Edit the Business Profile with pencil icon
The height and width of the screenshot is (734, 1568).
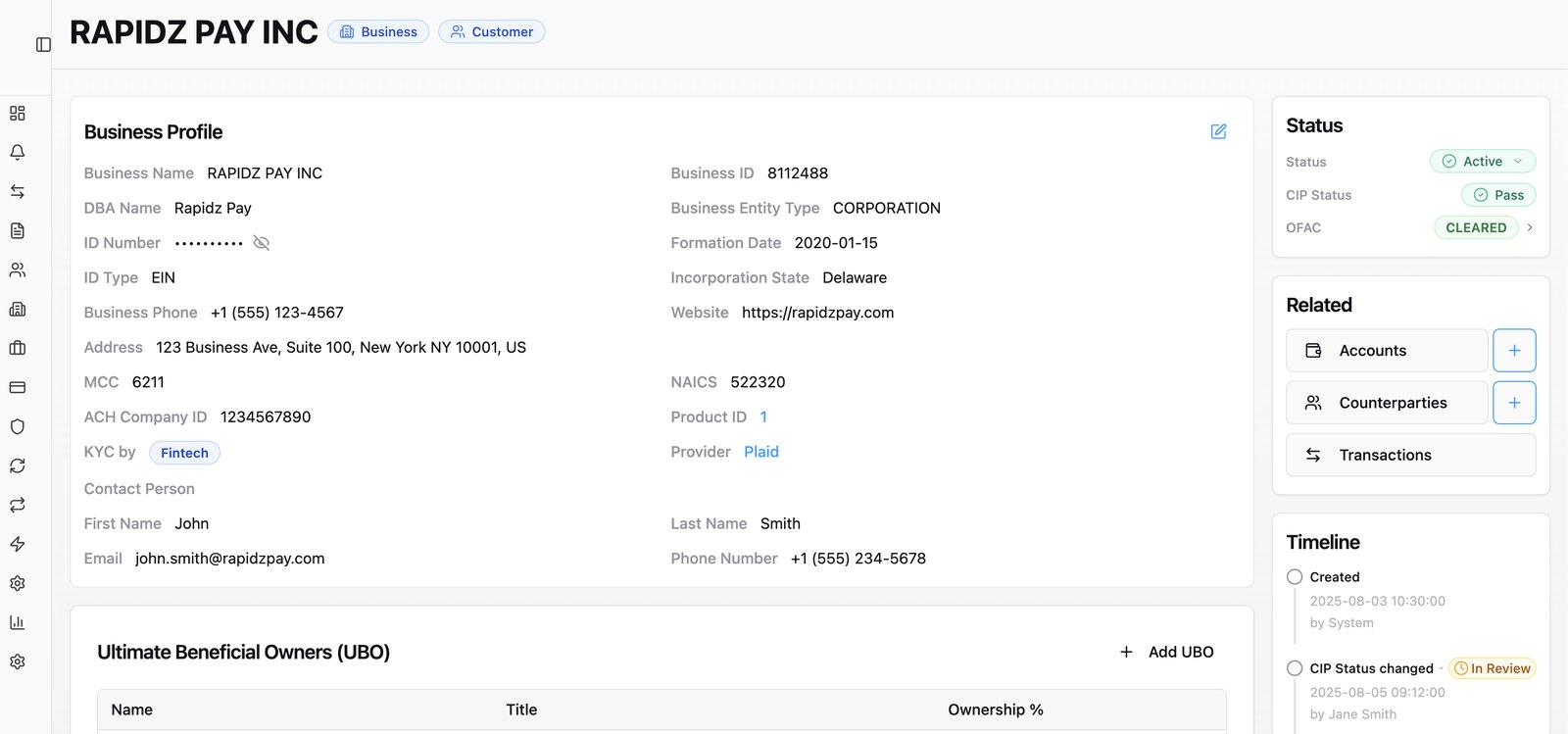(1218, 131)
